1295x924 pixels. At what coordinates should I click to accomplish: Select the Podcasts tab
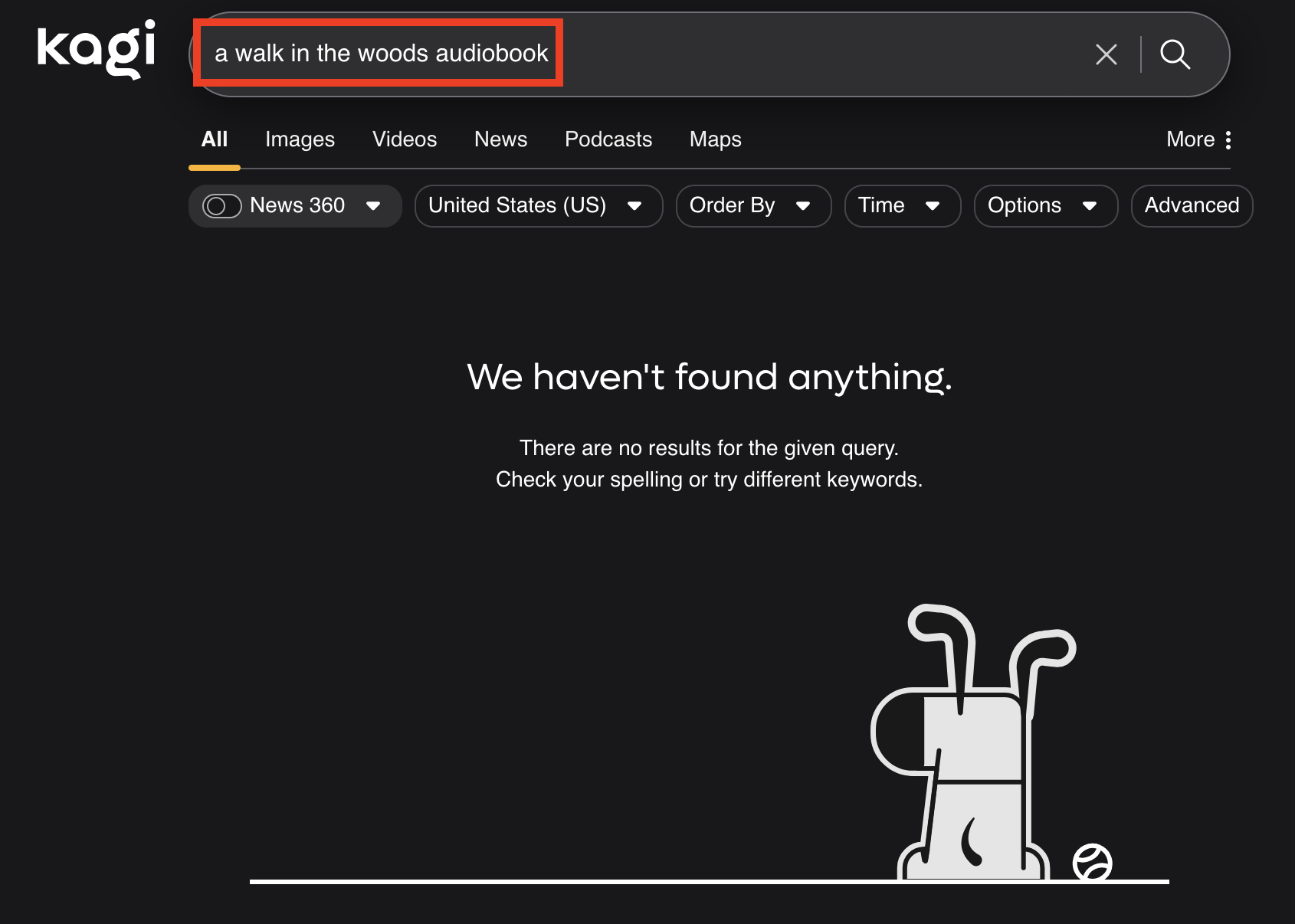pyautogui.click(x=608, y=139)
